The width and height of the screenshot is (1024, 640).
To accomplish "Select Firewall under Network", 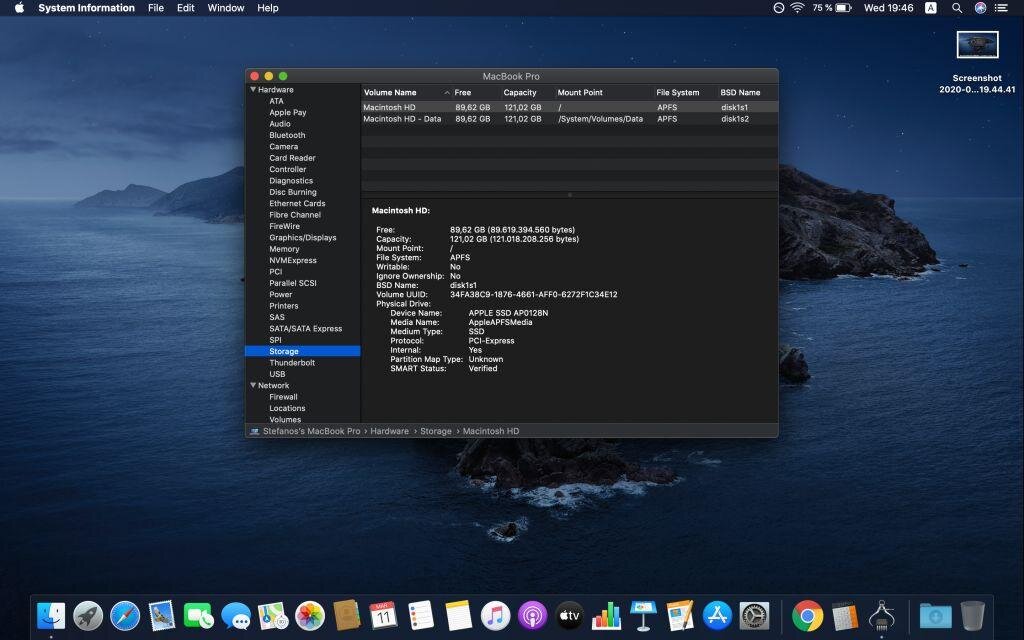I will pos(283,397).
